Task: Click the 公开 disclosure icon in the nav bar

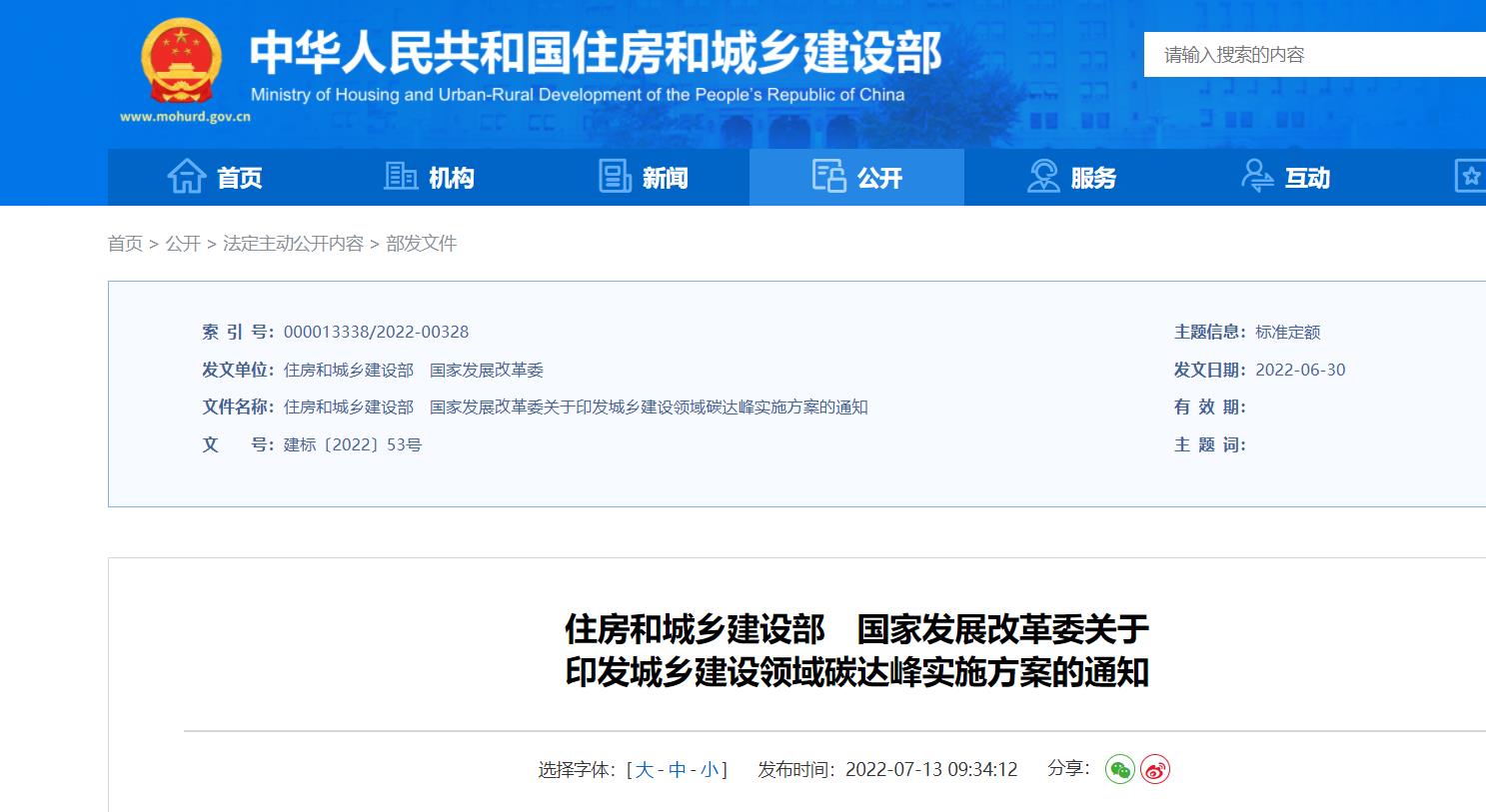Action: click(x=826, y=177)
